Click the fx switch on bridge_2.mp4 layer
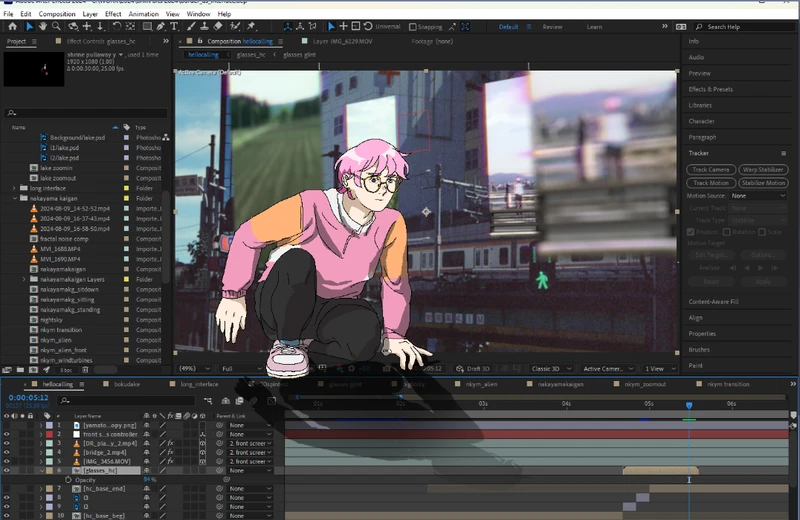Screen dimensions: 800x520 (x=170, y=453)
